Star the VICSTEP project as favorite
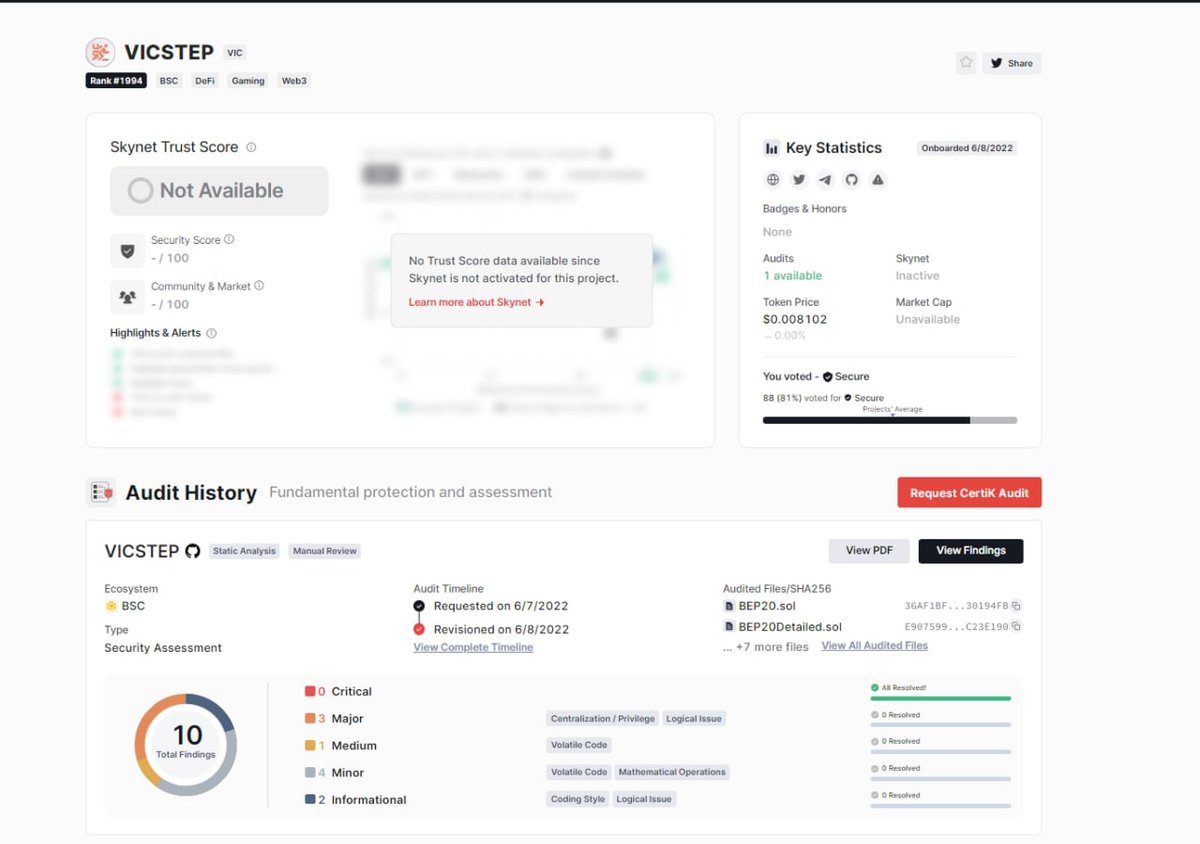Viewport: 1200px width, 844px height. 966,62
